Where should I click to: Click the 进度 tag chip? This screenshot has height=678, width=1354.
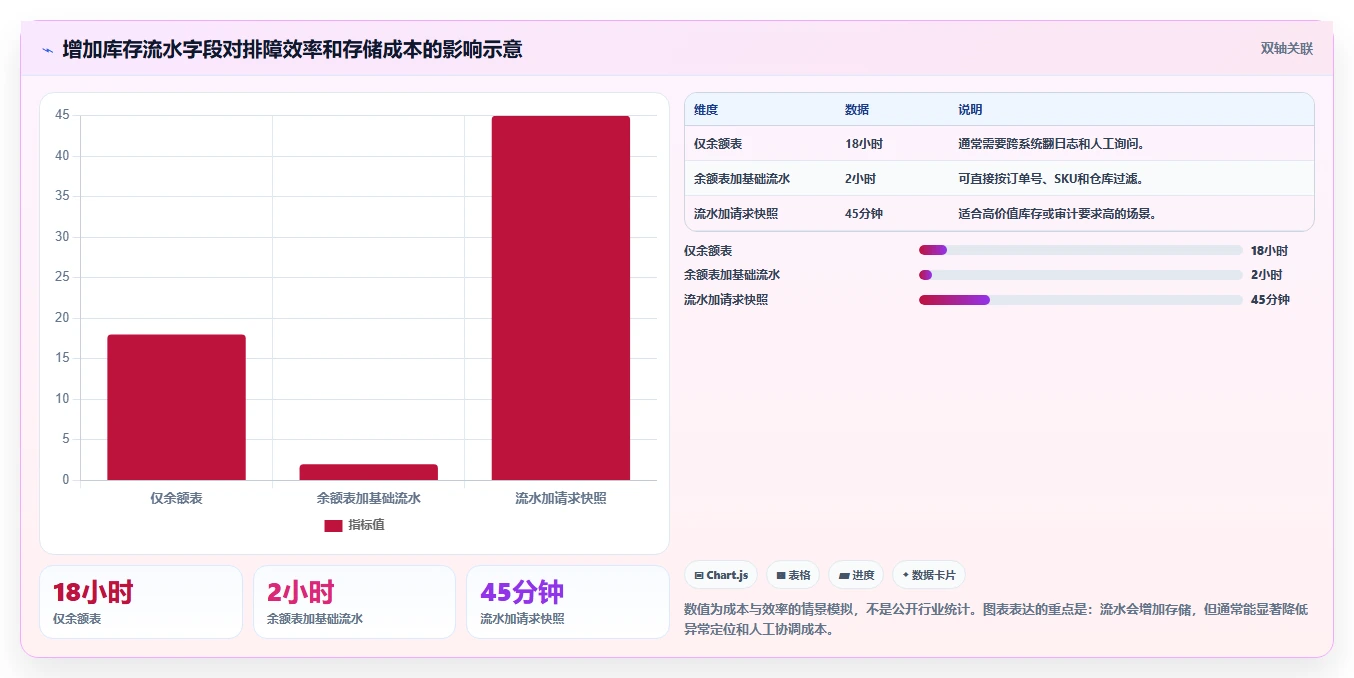pos(856,575)
